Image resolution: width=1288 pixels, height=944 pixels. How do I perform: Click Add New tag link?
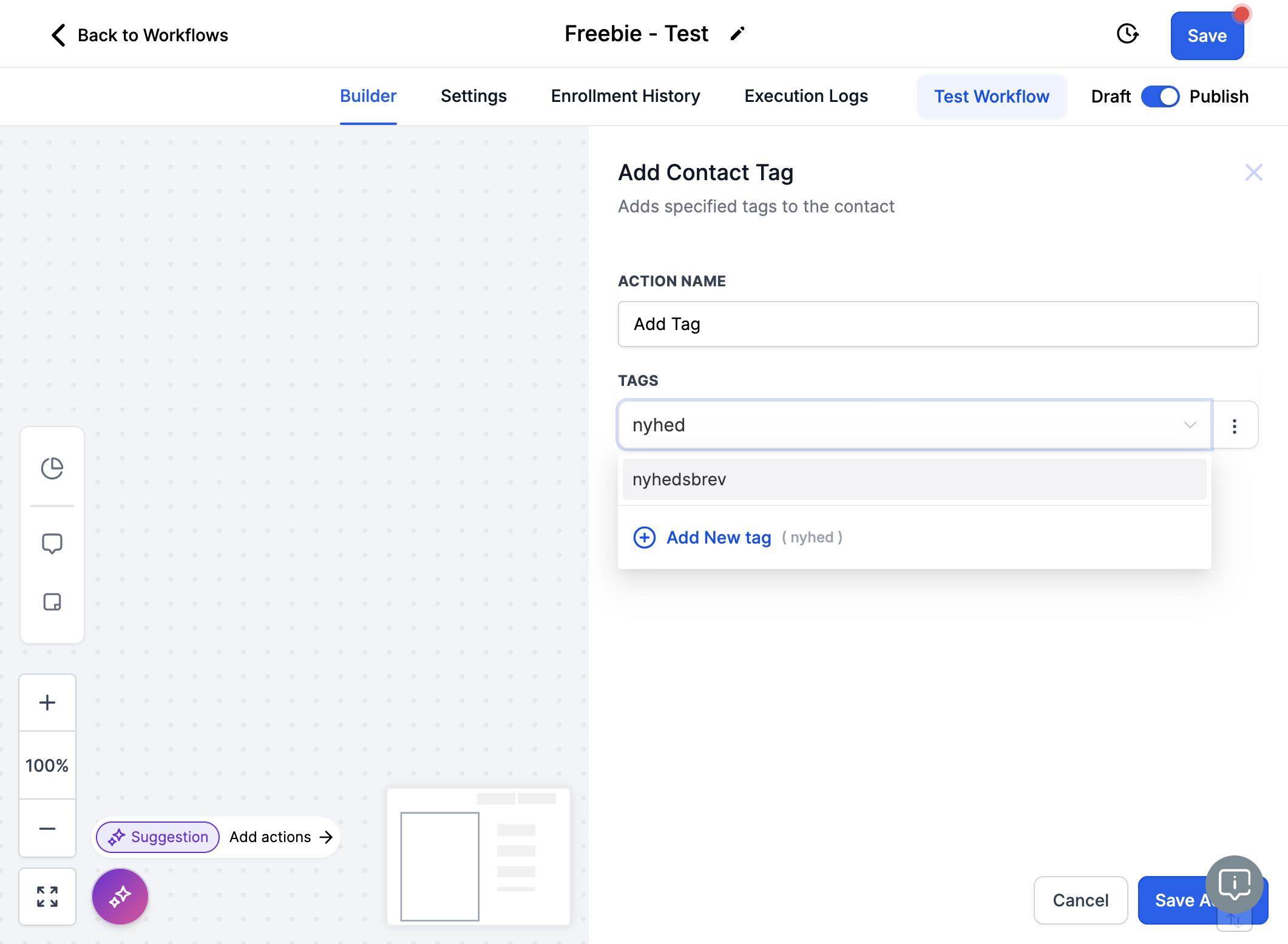[x=719, y=538]
